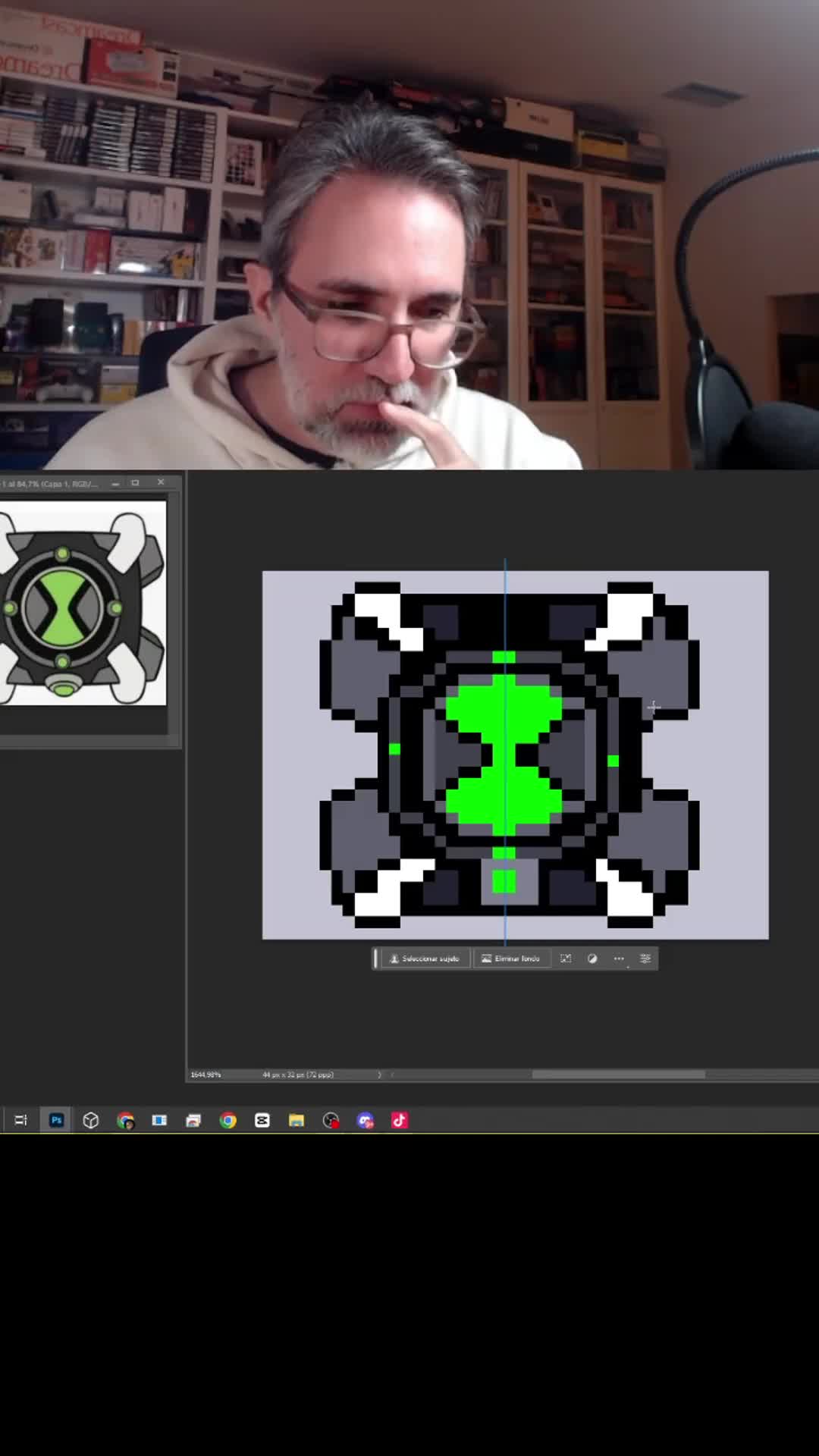Image resolution: width=819 pixels, height=1456 pixels.
Task: Open the recording app with red dot
Action: click(331, 1120)
